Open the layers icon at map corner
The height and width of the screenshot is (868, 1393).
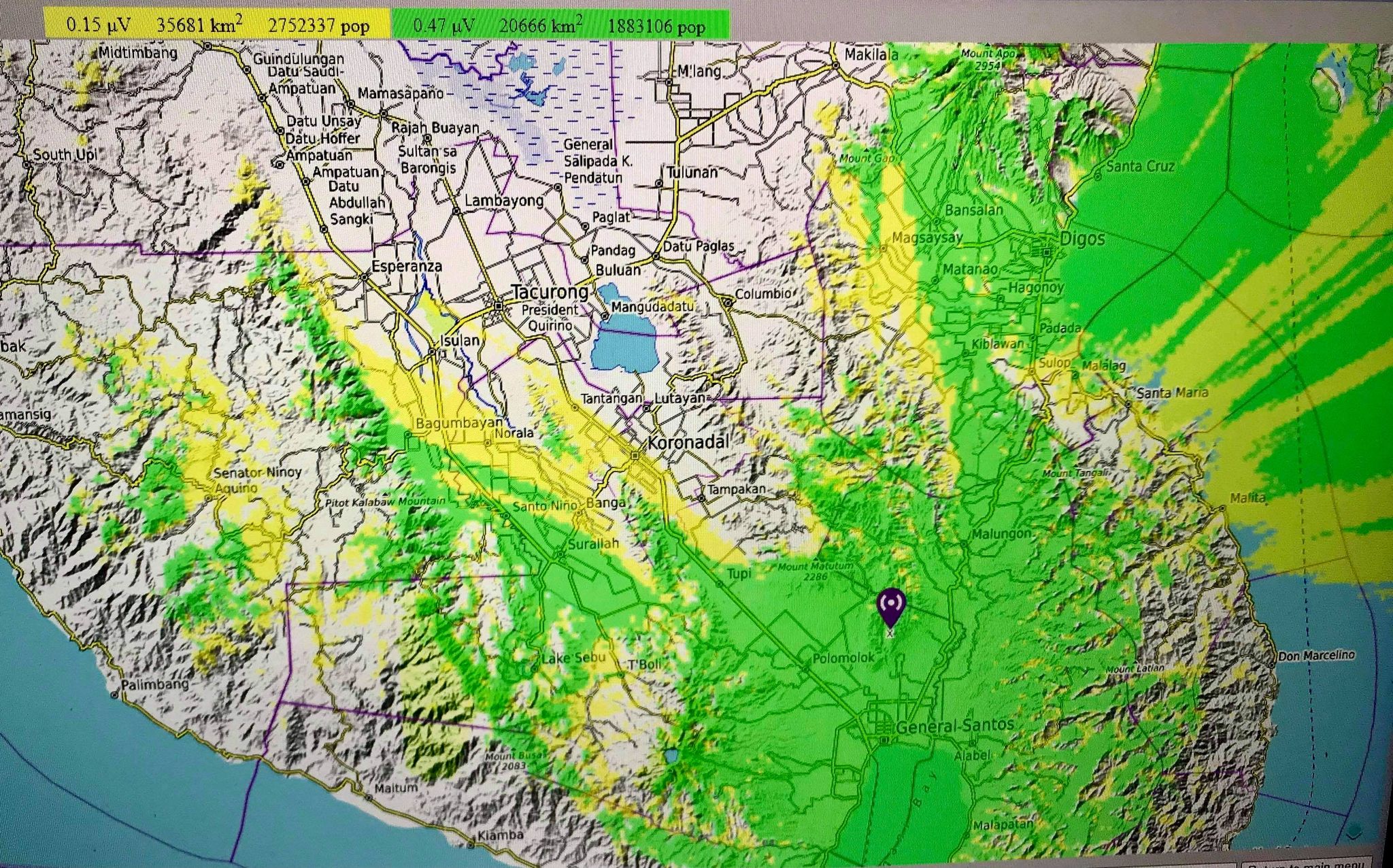click(1354, 831)
